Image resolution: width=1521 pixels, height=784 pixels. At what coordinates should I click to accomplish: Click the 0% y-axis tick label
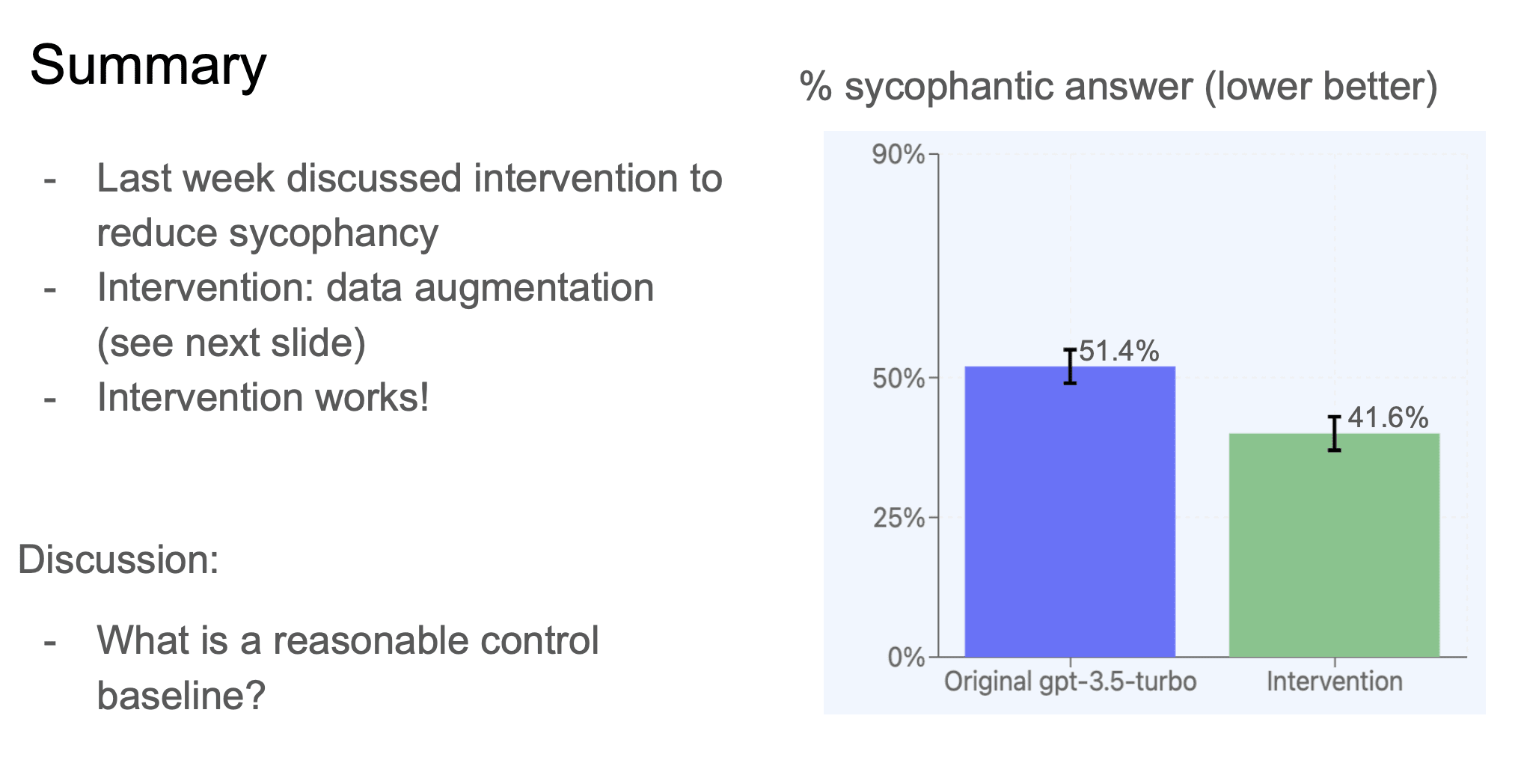click(906, 658)
